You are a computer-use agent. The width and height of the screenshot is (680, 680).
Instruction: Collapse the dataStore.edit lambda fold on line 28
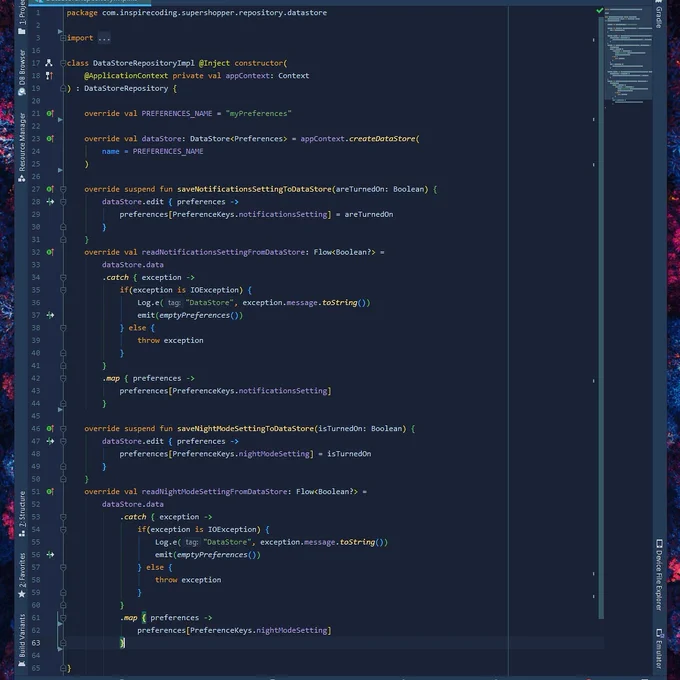63,202
